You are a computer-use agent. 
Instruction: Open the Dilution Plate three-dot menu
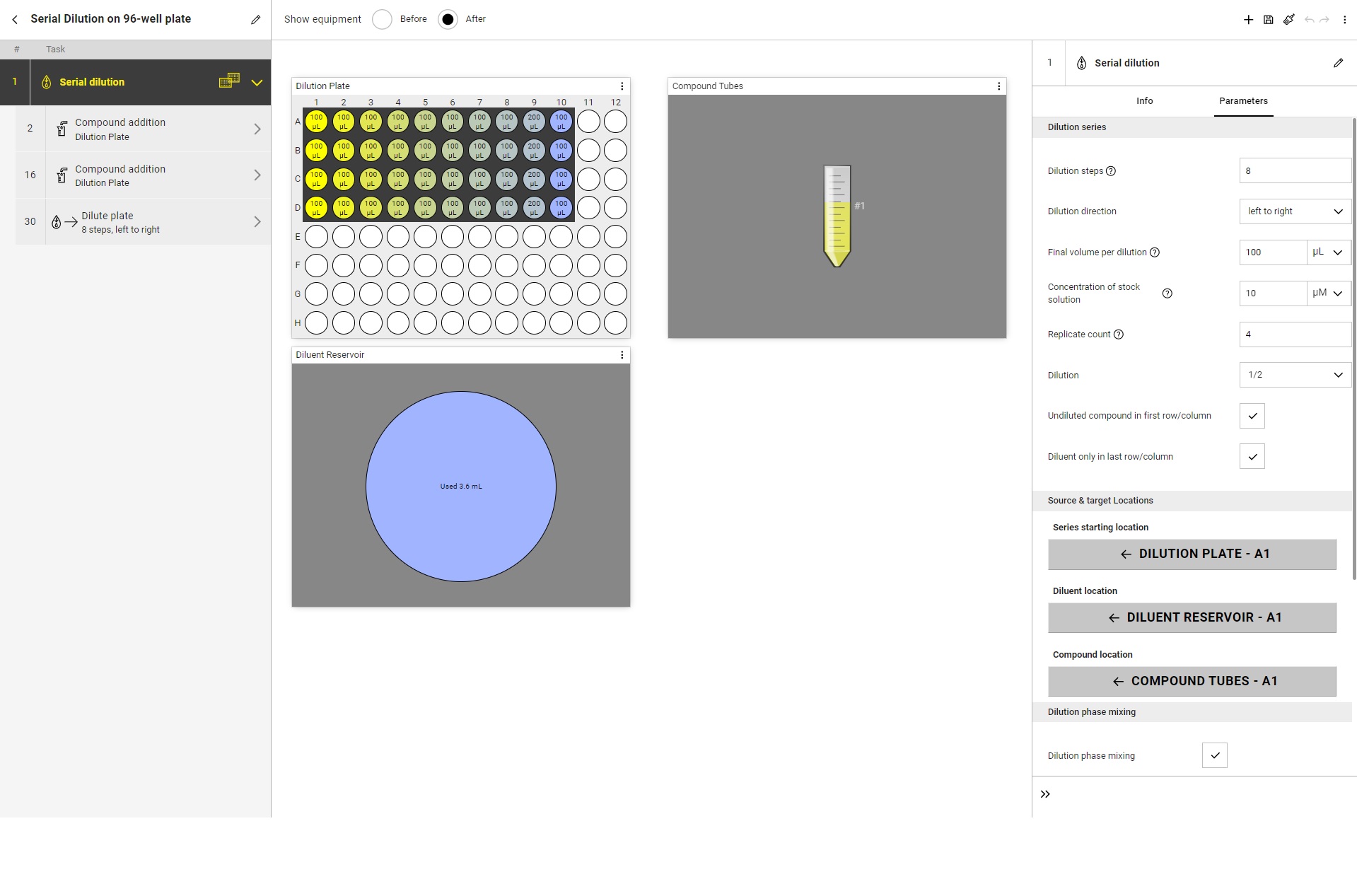click(622, 86)
